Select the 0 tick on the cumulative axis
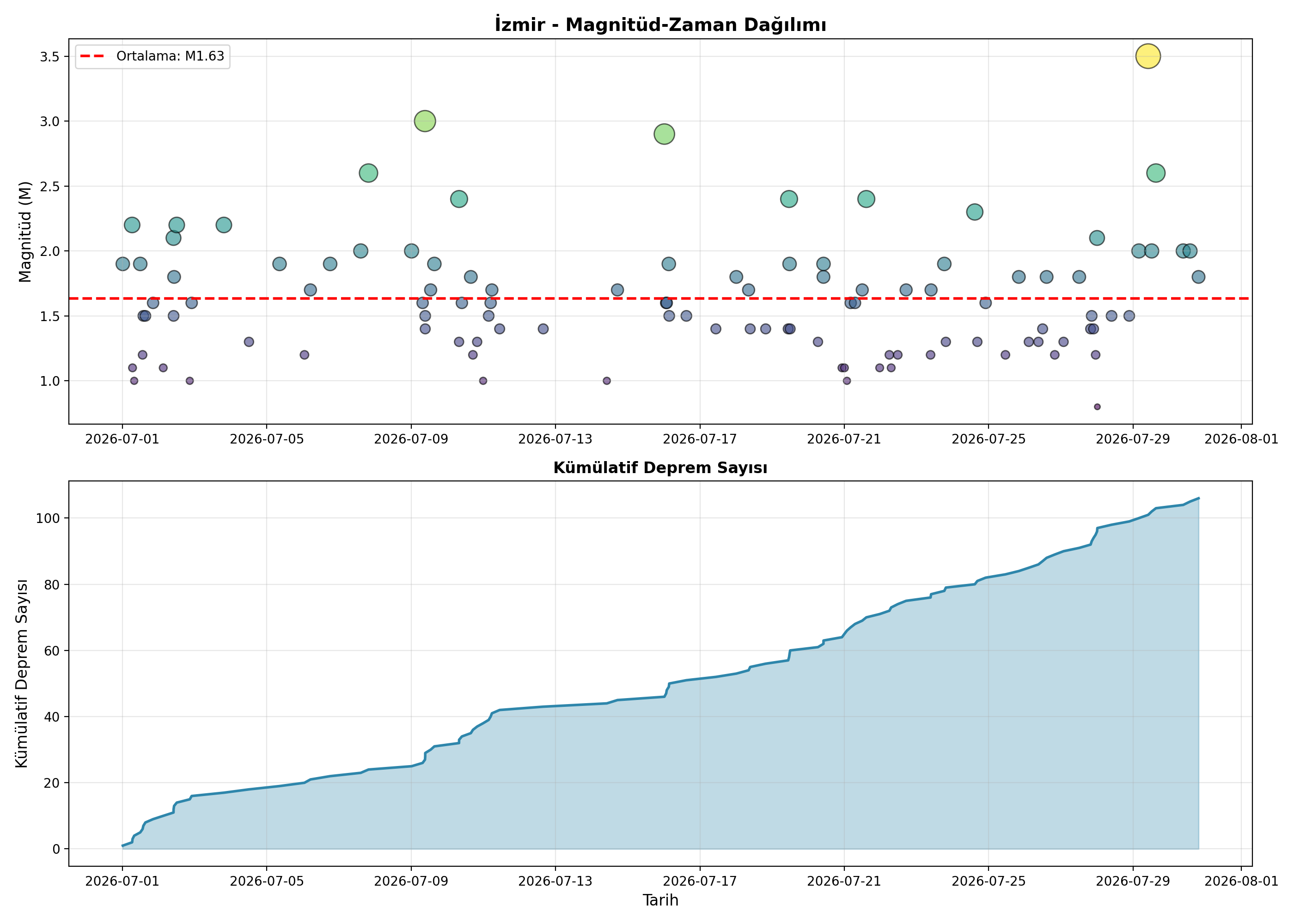The width and height of the screenshot is (1294, 924). point(56,849)
